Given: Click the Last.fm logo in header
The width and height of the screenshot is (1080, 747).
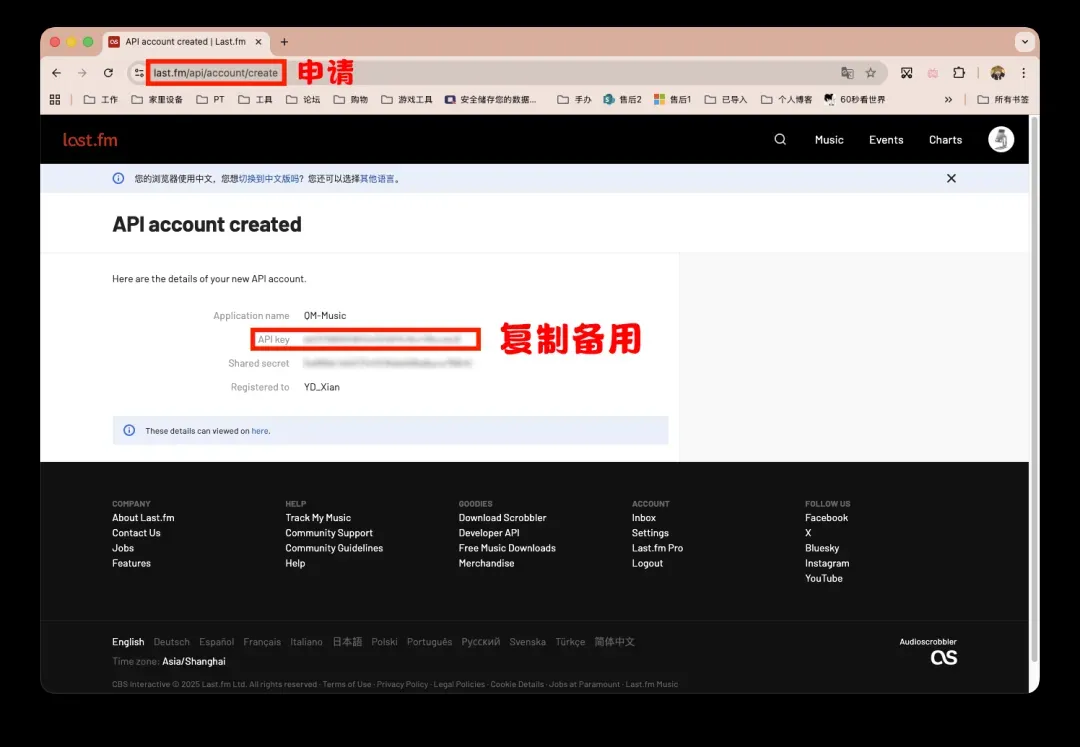Looking at the screenshot, I should pyautogui.click(x=90, y=140).
